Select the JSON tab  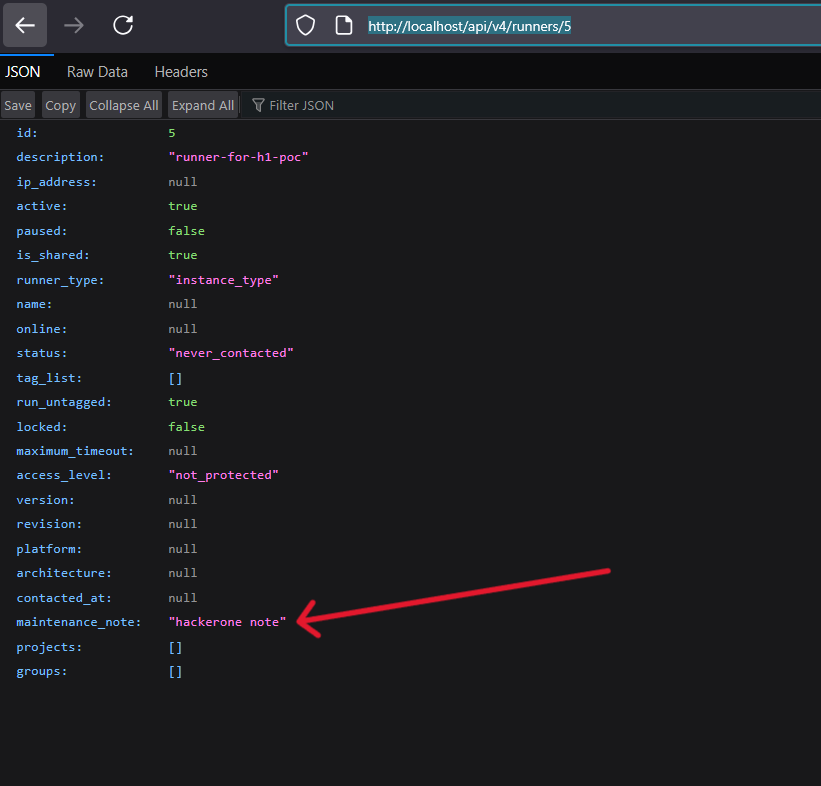(x=23, y=72)
